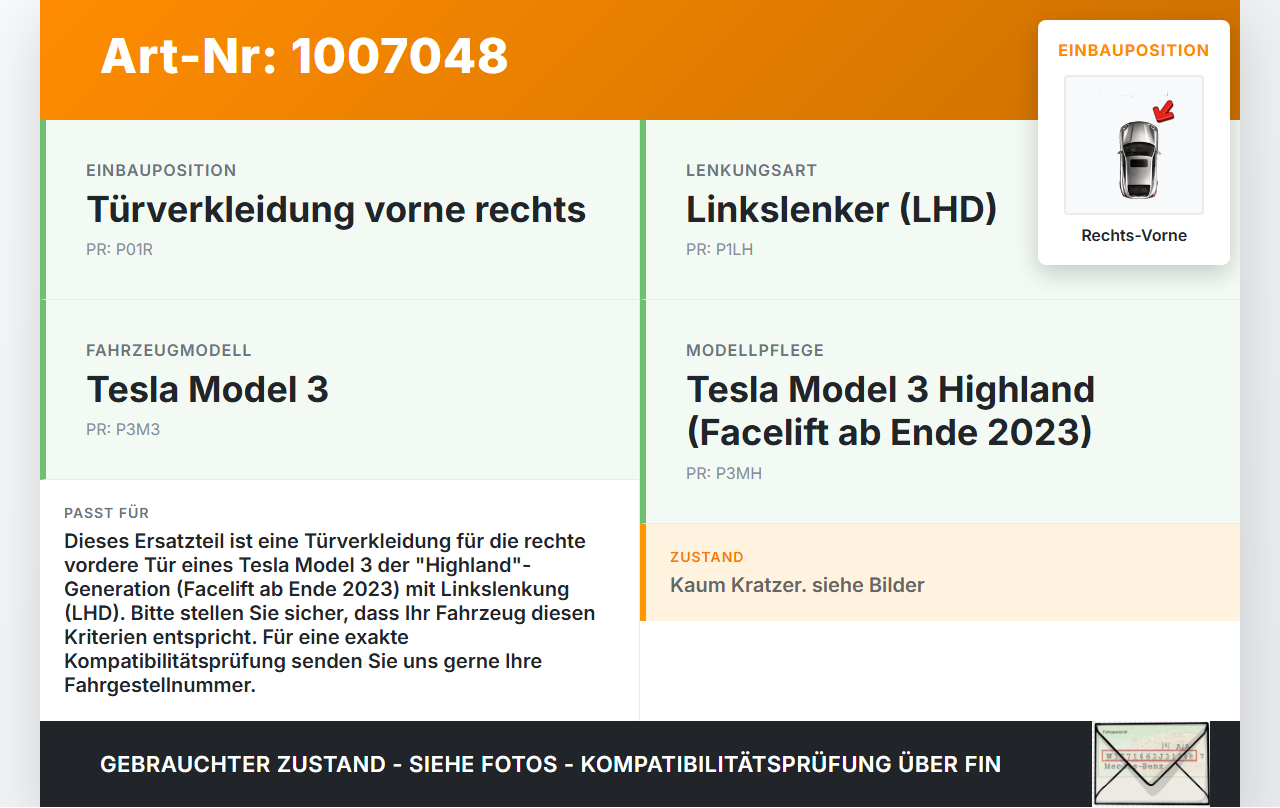Click 'Tesla Model 3 Highland (Facelift ab Ende 2023)'
The image size is (1280, 808).
(x=890, y=410)
